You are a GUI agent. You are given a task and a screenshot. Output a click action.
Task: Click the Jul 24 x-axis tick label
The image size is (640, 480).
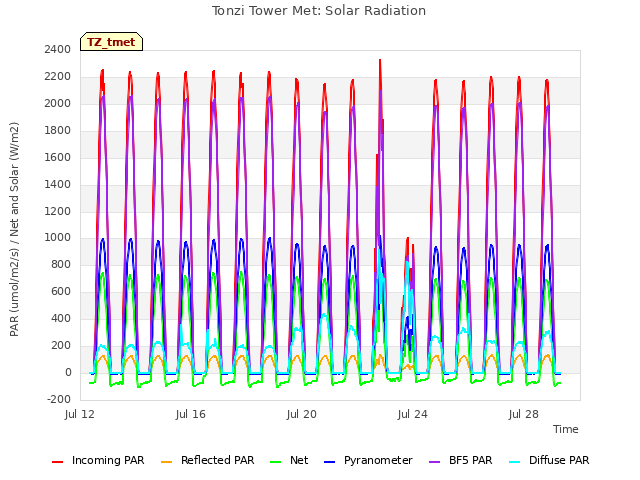[413, 414]
